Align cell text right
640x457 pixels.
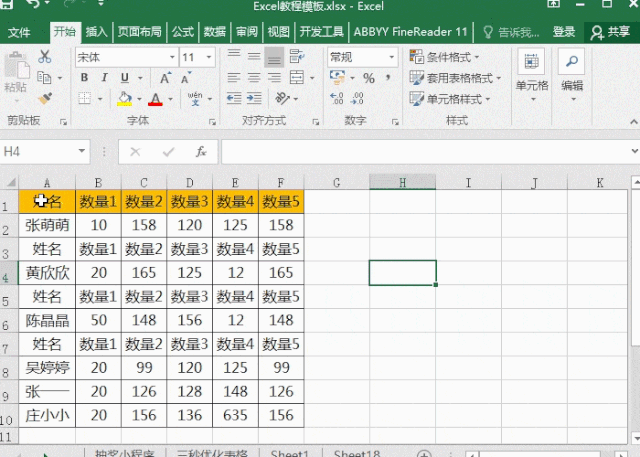click(x=274, y=78)
